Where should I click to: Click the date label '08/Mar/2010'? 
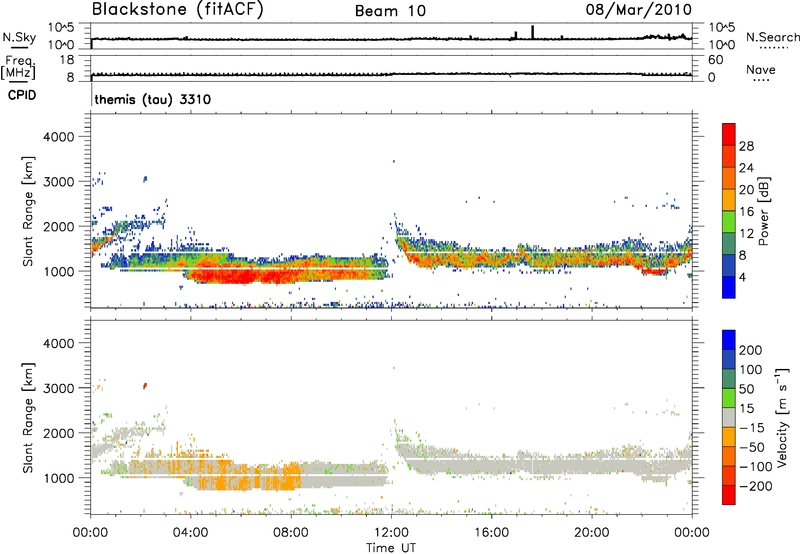click(639, 10)
